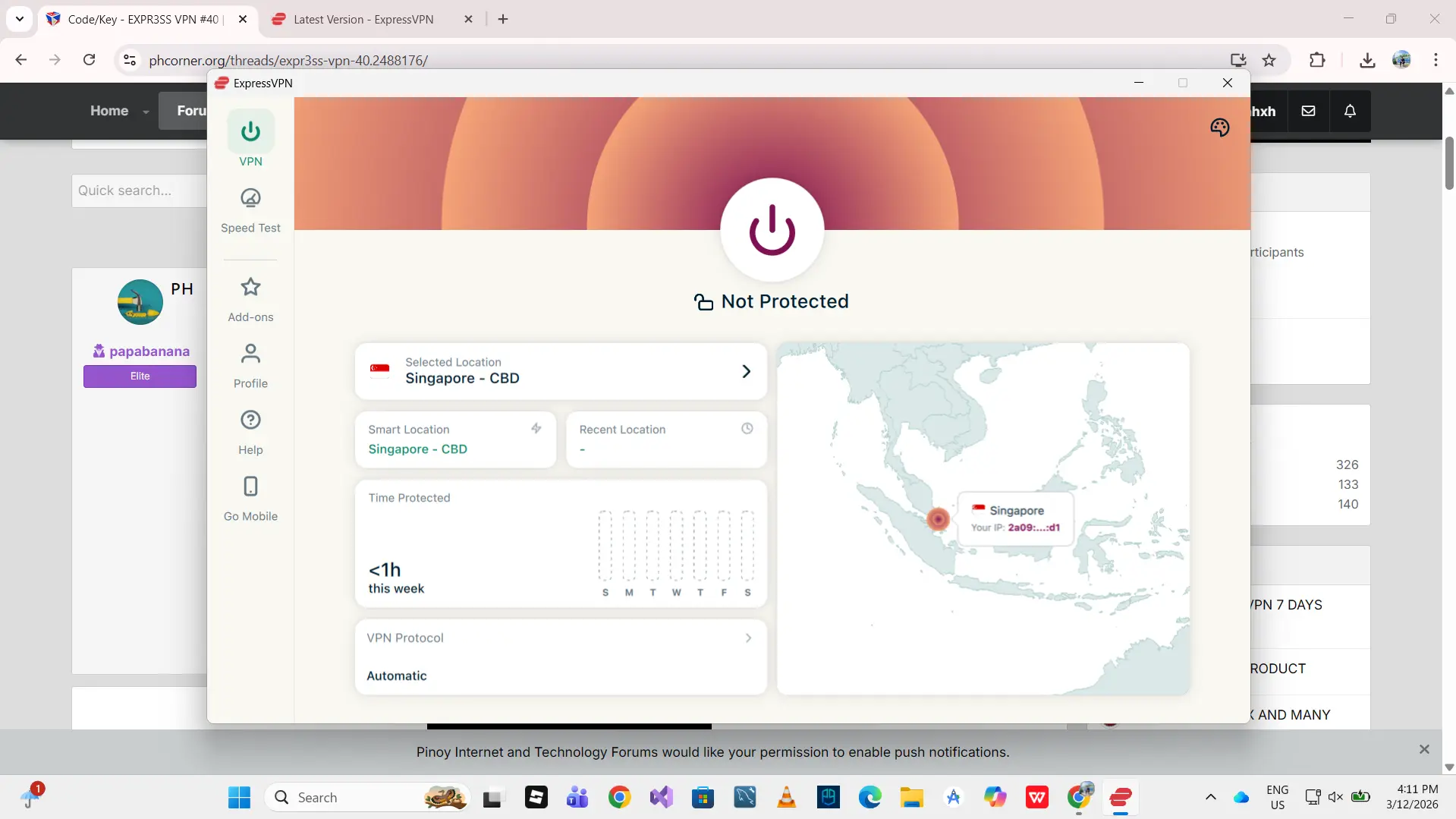Open the Chrome three-dot menu
1456x819 pixels.
tap(1436, 60)
